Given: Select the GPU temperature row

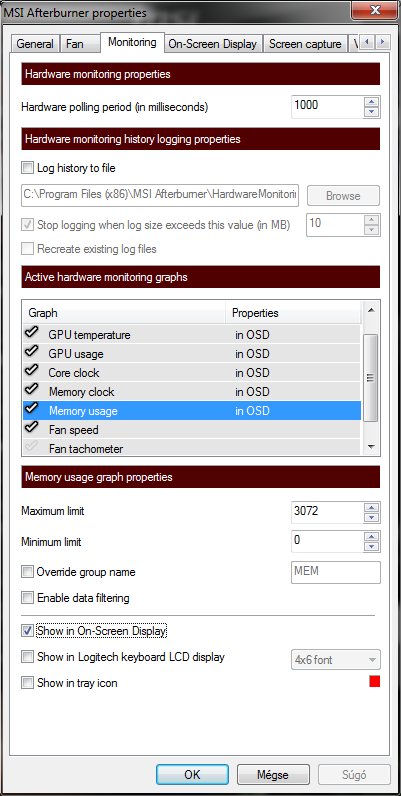Looking at the screenshot, I should tap(192, 335).
